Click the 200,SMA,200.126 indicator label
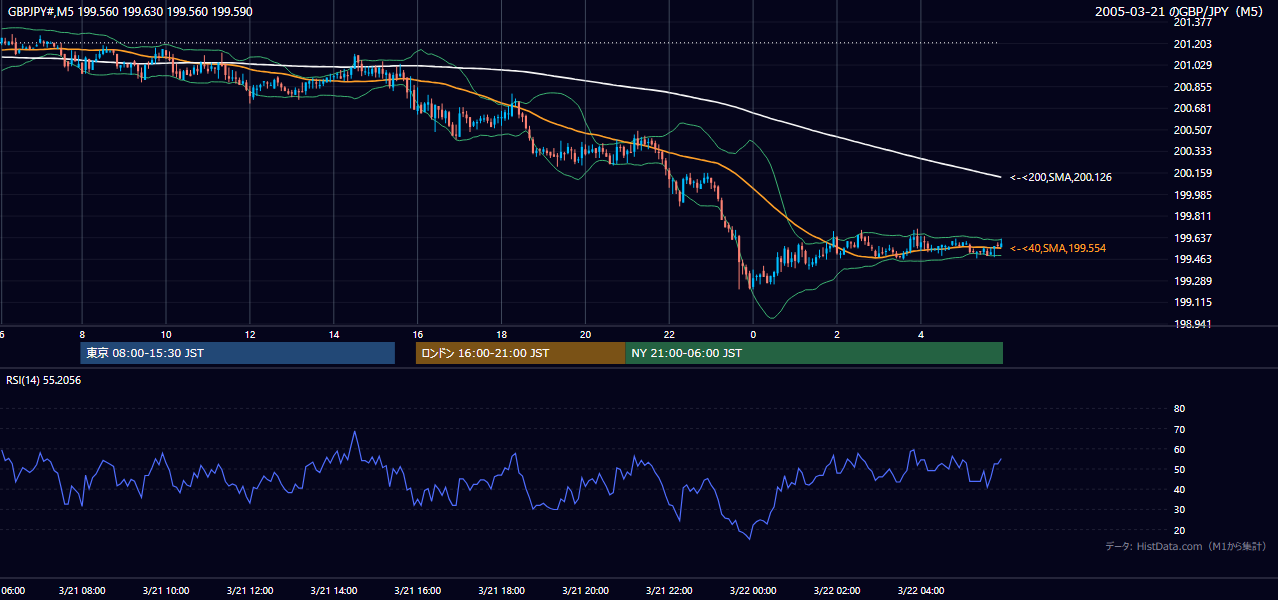Viewport: 1278px width, 600px height. 1061,177
